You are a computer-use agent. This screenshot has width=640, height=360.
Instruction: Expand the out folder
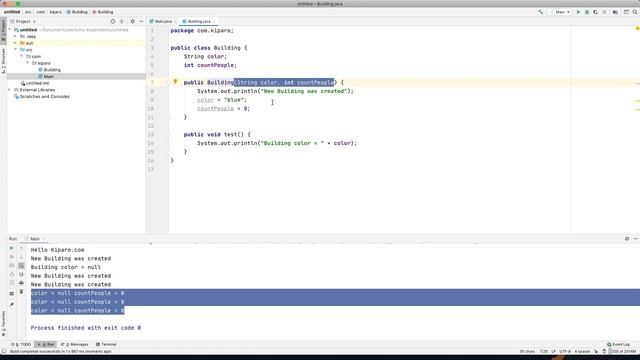point(16,43)
